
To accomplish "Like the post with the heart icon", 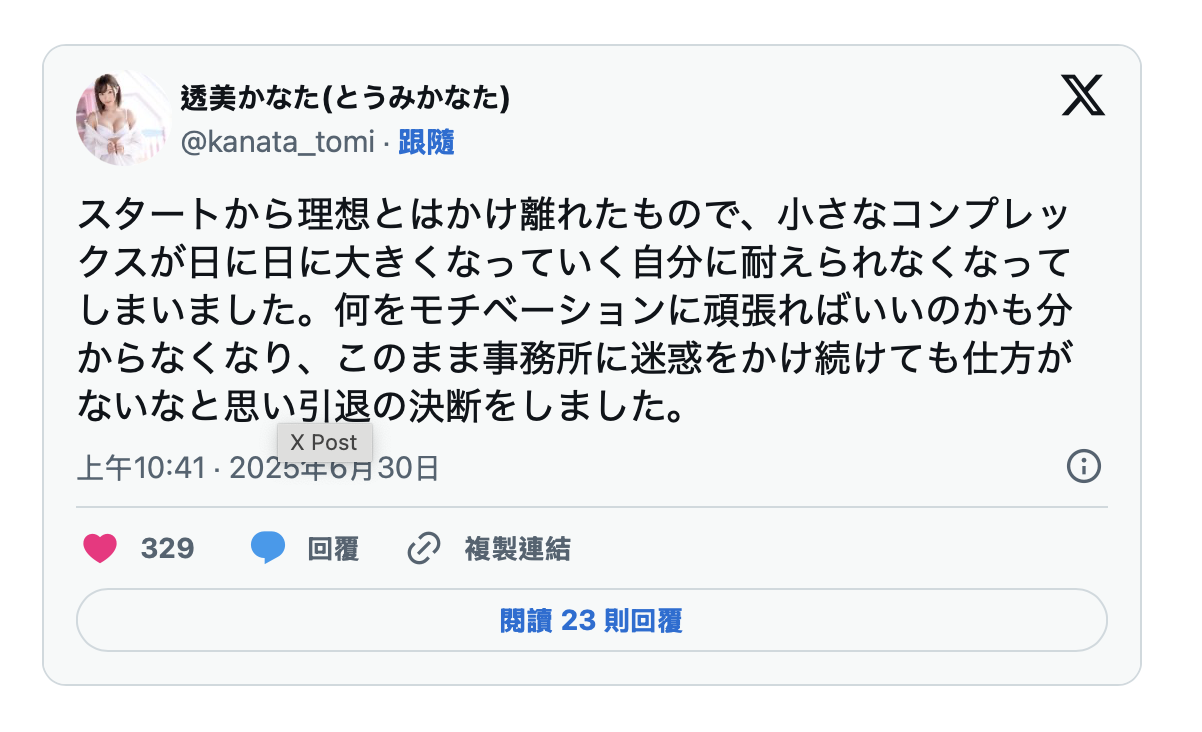I will pos(100,548).
